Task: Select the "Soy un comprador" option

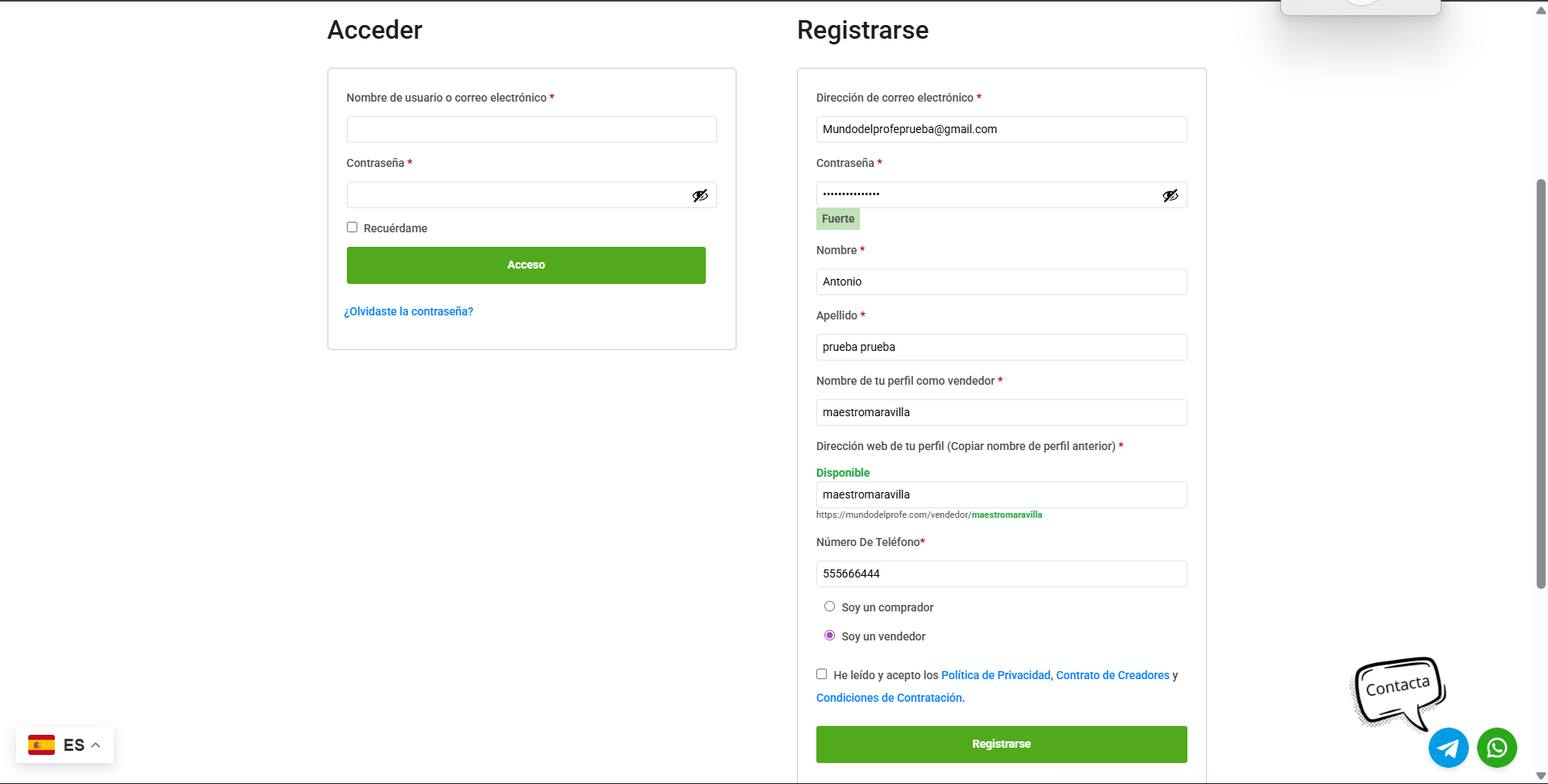Action: pos(829,607)
